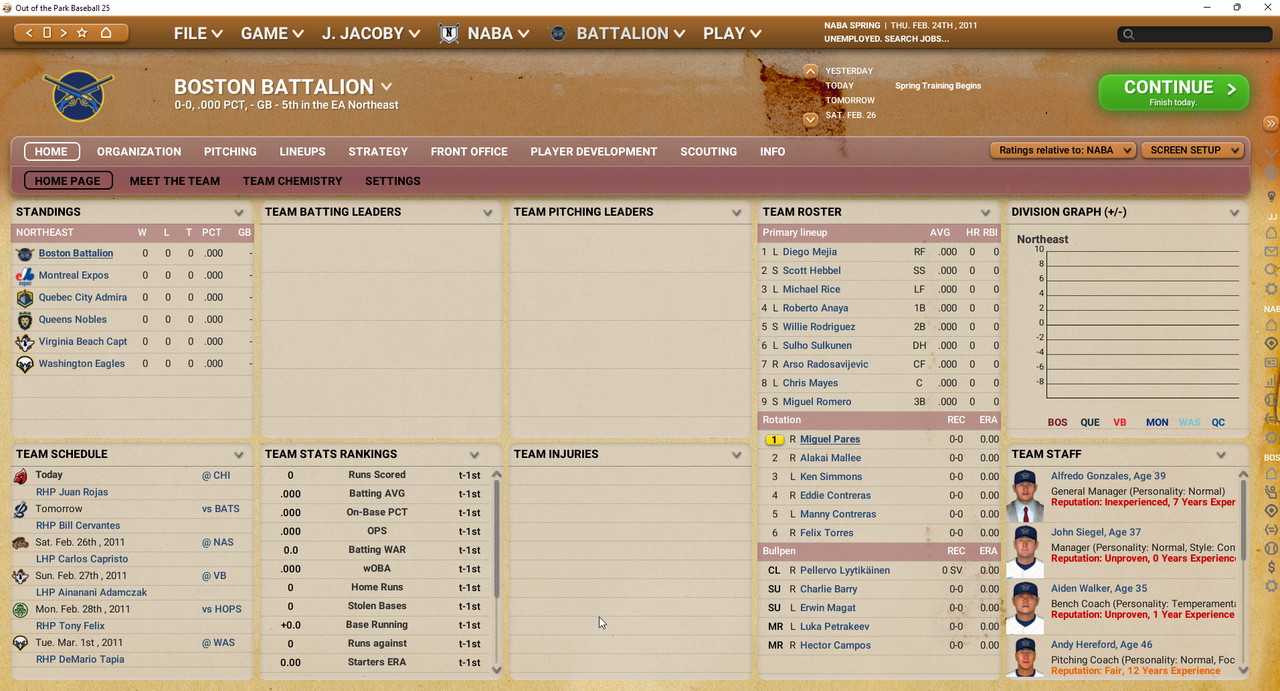Click the NABA league shield logo
The height and width of the screenshot is (691, 1280).
point(449,33)
